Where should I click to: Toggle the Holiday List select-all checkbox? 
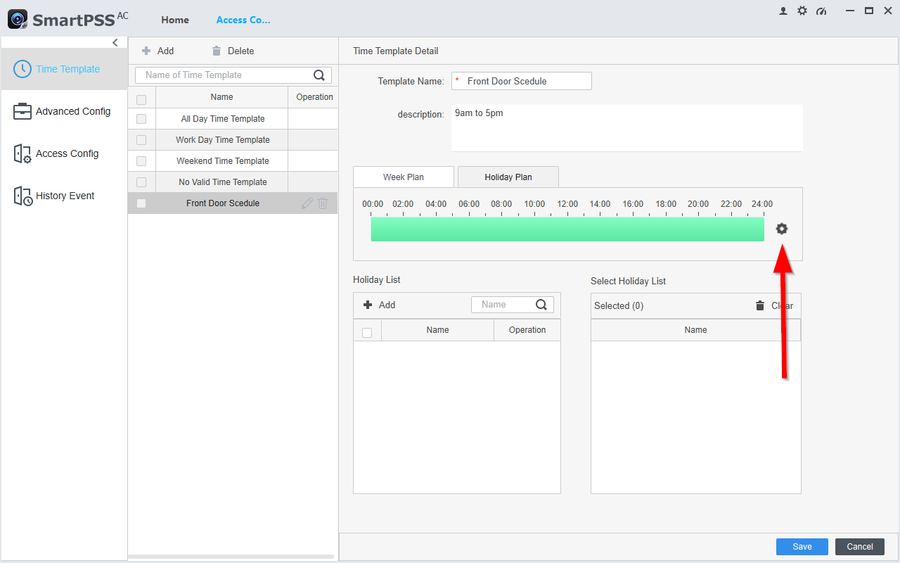(367, 332)
